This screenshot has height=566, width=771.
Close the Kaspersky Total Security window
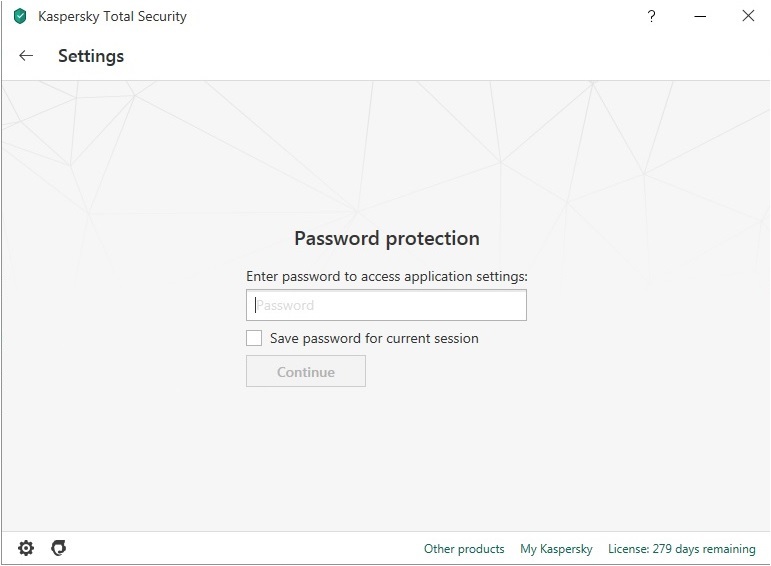[747, 16]
